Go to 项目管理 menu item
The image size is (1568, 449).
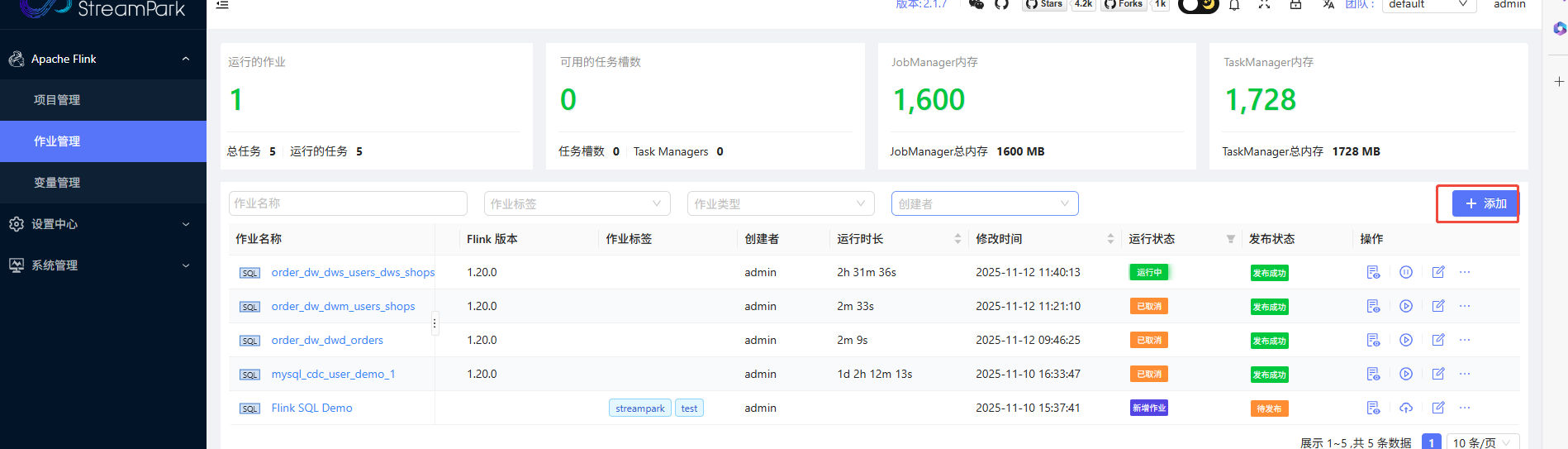(103, 100)
